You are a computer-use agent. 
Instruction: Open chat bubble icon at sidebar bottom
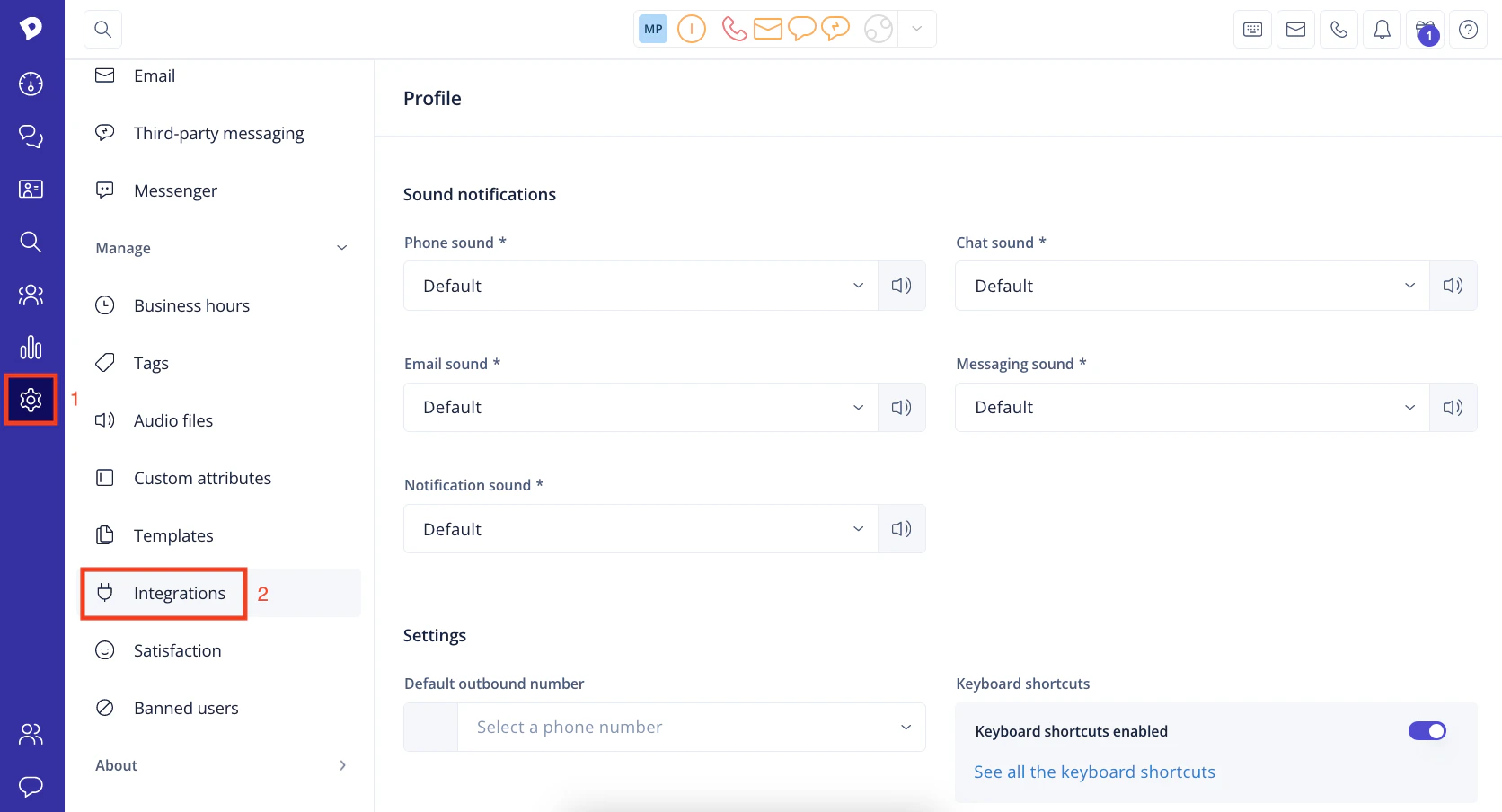pos(31,787)
